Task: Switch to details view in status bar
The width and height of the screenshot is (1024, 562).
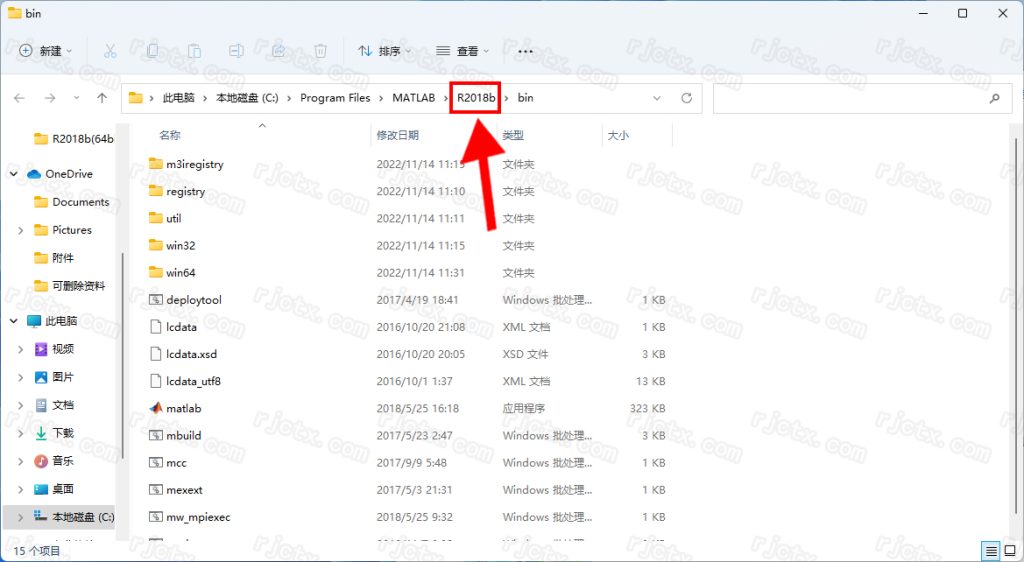Action: tap(989, 551)
